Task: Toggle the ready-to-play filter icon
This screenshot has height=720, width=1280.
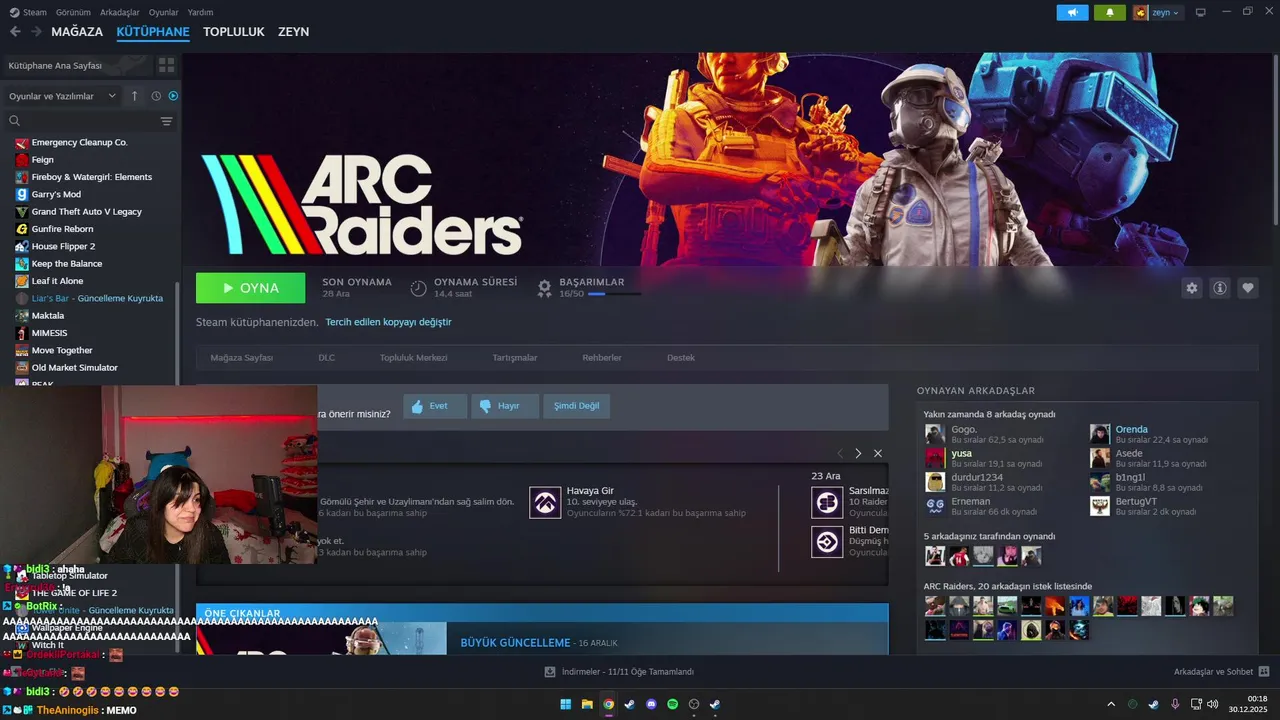Action: click(x=173, y=96)
